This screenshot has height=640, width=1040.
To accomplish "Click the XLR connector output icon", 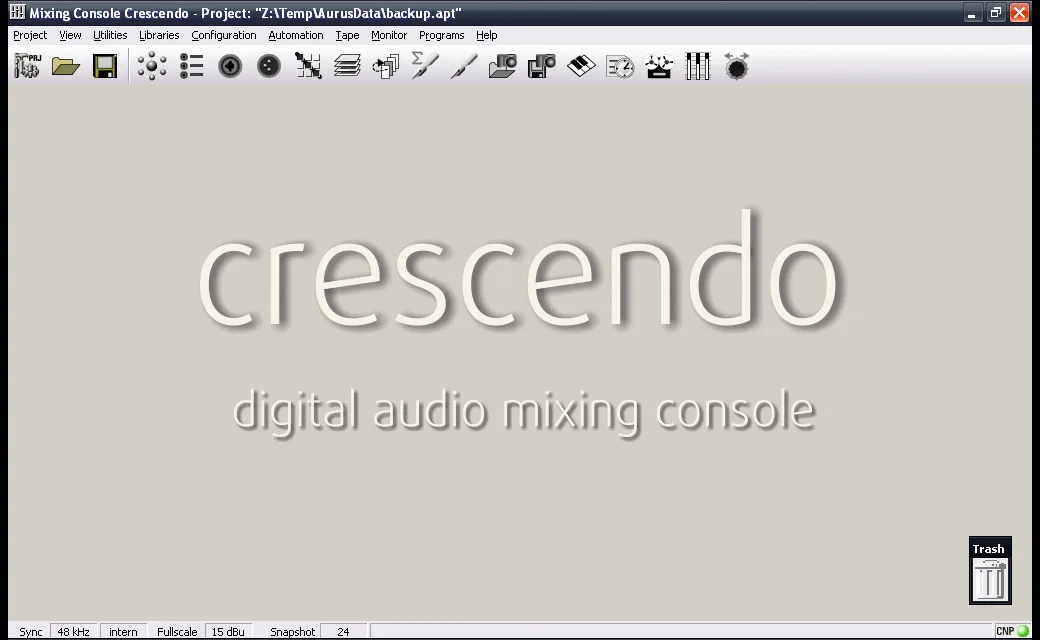I will pyautogui.click(x=269, y=66).
